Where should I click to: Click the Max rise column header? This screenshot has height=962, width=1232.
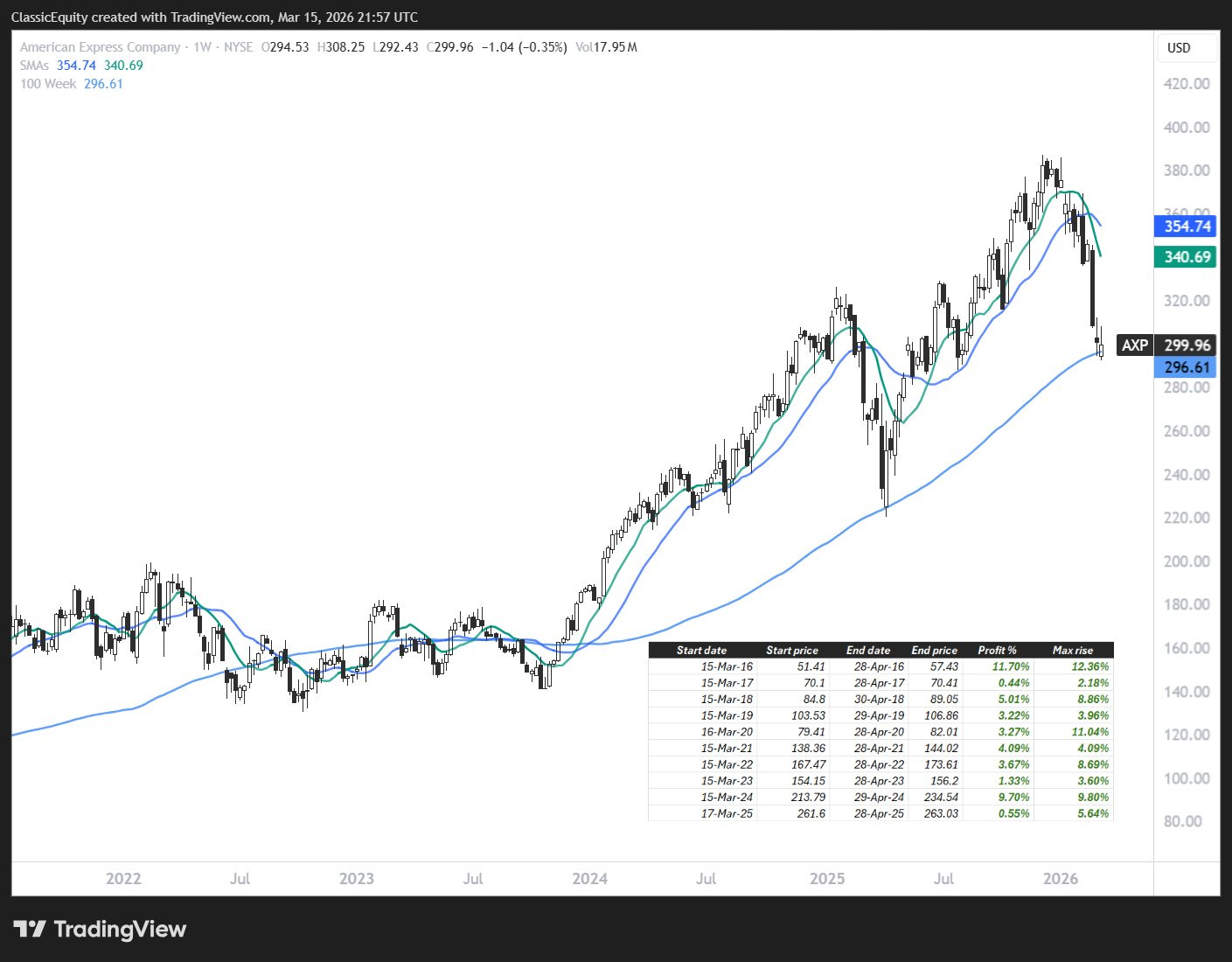click(1073, 650)
